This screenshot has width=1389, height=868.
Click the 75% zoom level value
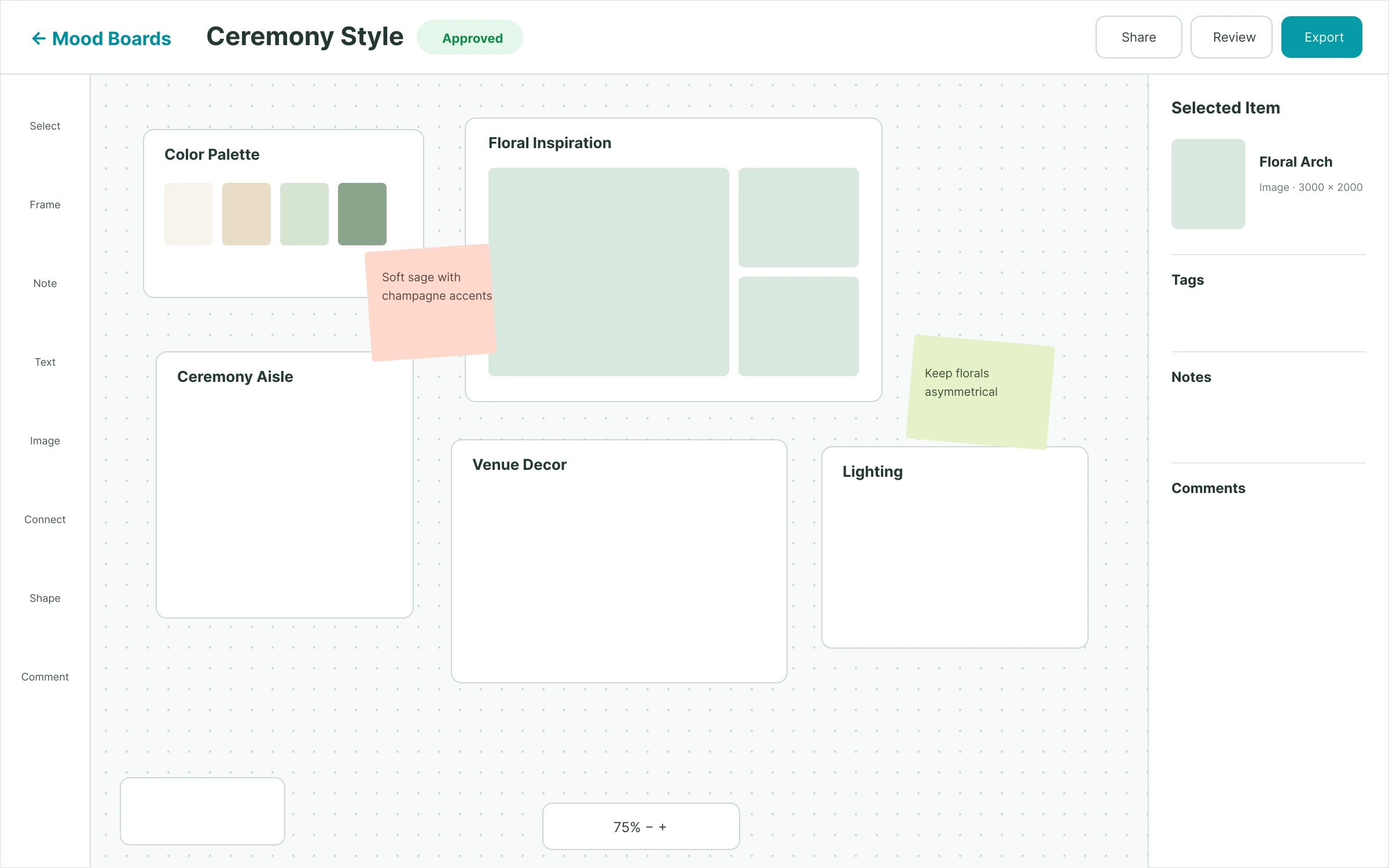pos(627,827)
